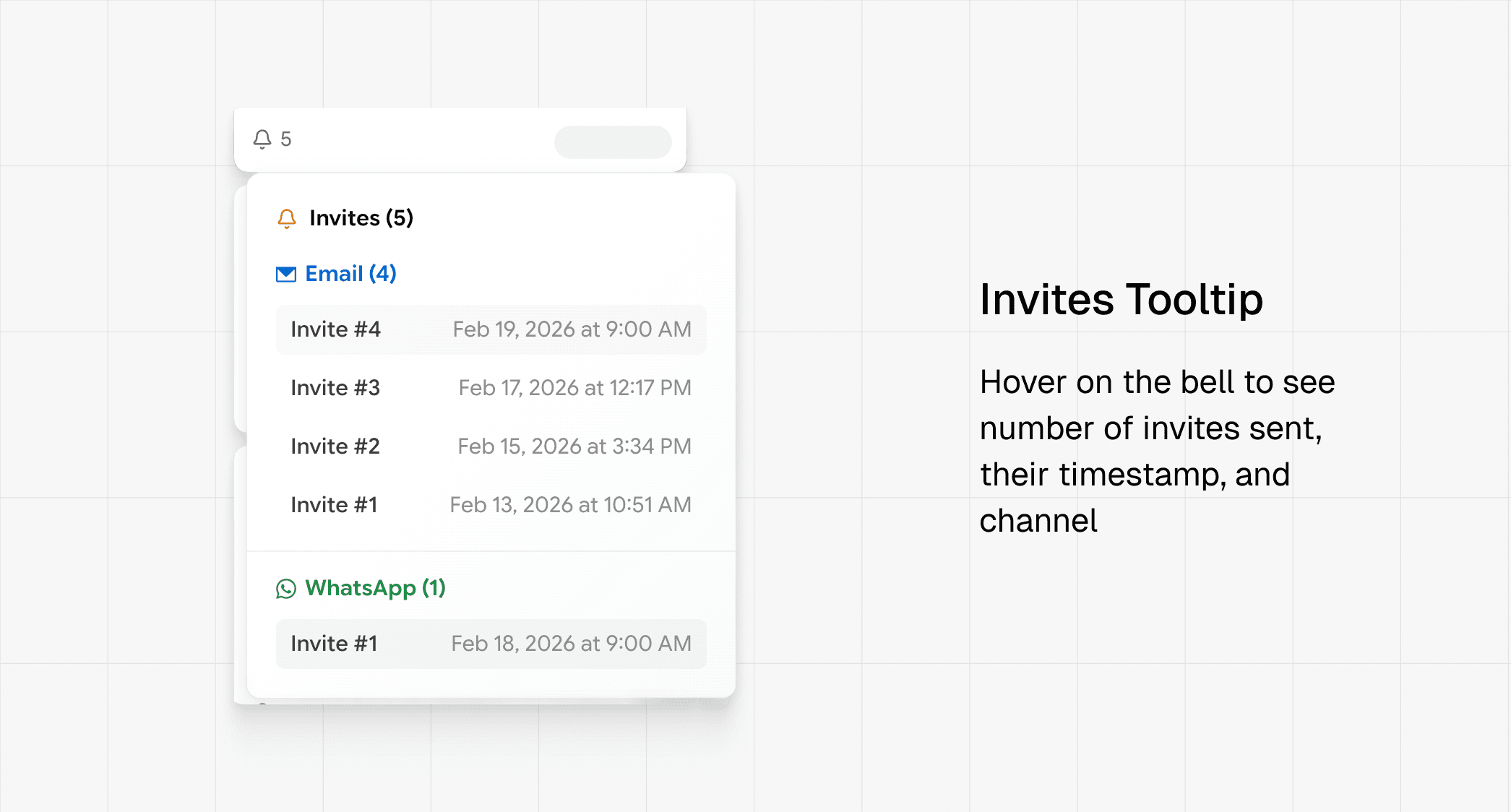Click the Feb 18, 2026 9:00 AM timestamp
1511x812 pixels.
coord(571,644)
